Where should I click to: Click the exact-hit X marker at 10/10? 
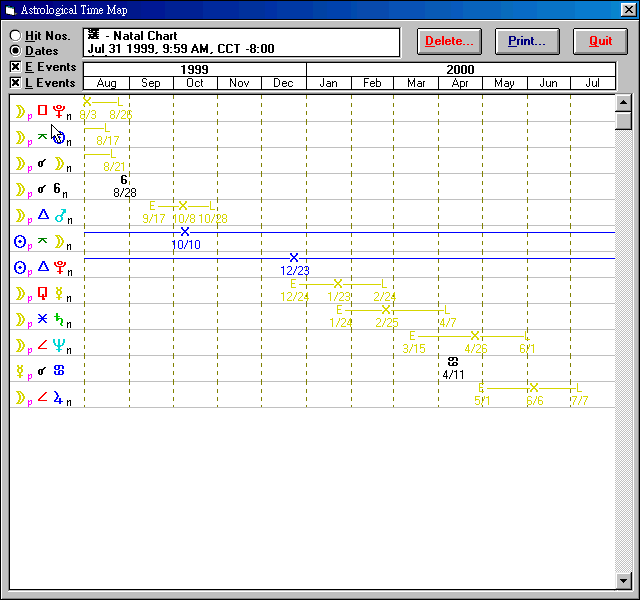(x=185, y=232)
